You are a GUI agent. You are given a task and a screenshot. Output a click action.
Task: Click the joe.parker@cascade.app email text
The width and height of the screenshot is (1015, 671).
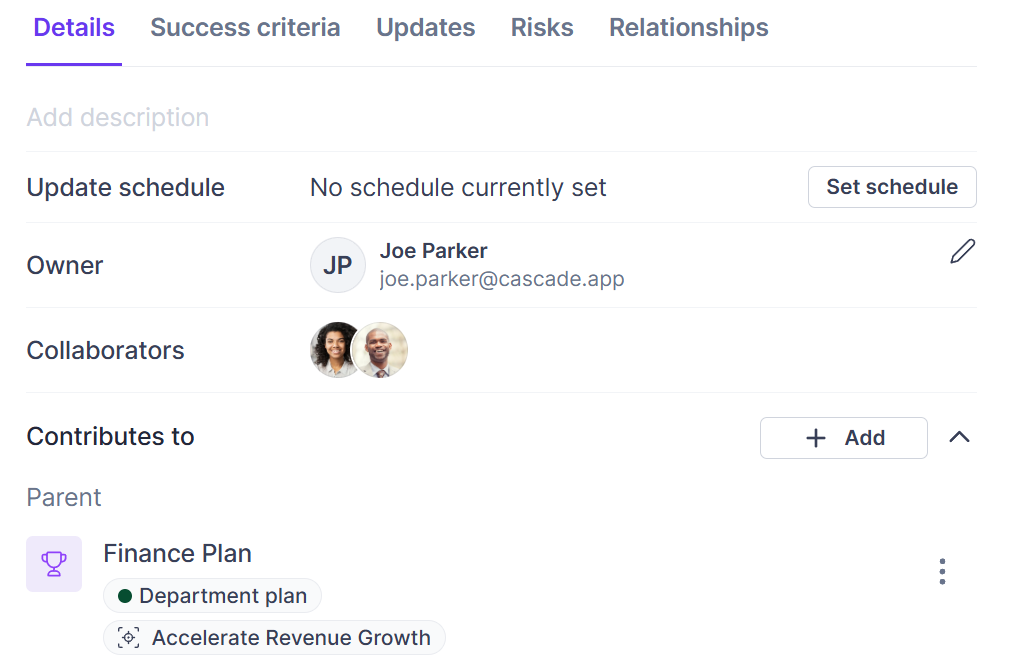pos(502,279)
